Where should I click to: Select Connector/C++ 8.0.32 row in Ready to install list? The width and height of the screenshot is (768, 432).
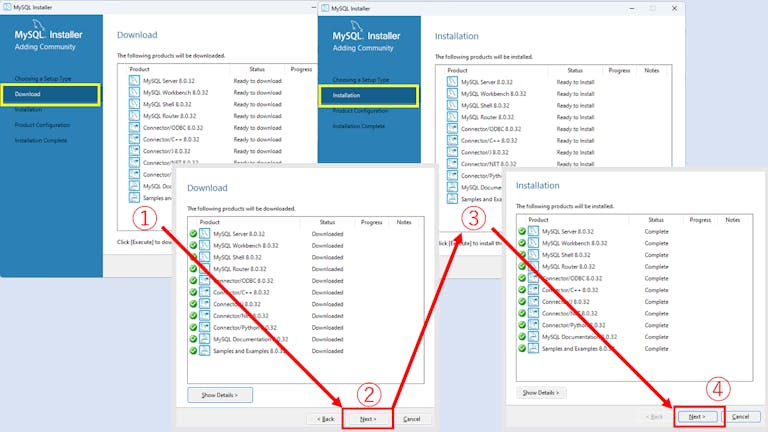click(553, 141)
